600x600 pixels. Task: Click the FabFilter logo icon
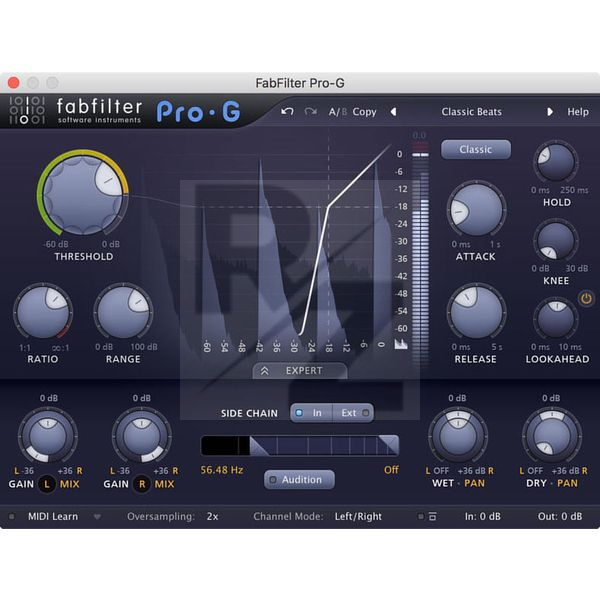click(x=27, y=110)
